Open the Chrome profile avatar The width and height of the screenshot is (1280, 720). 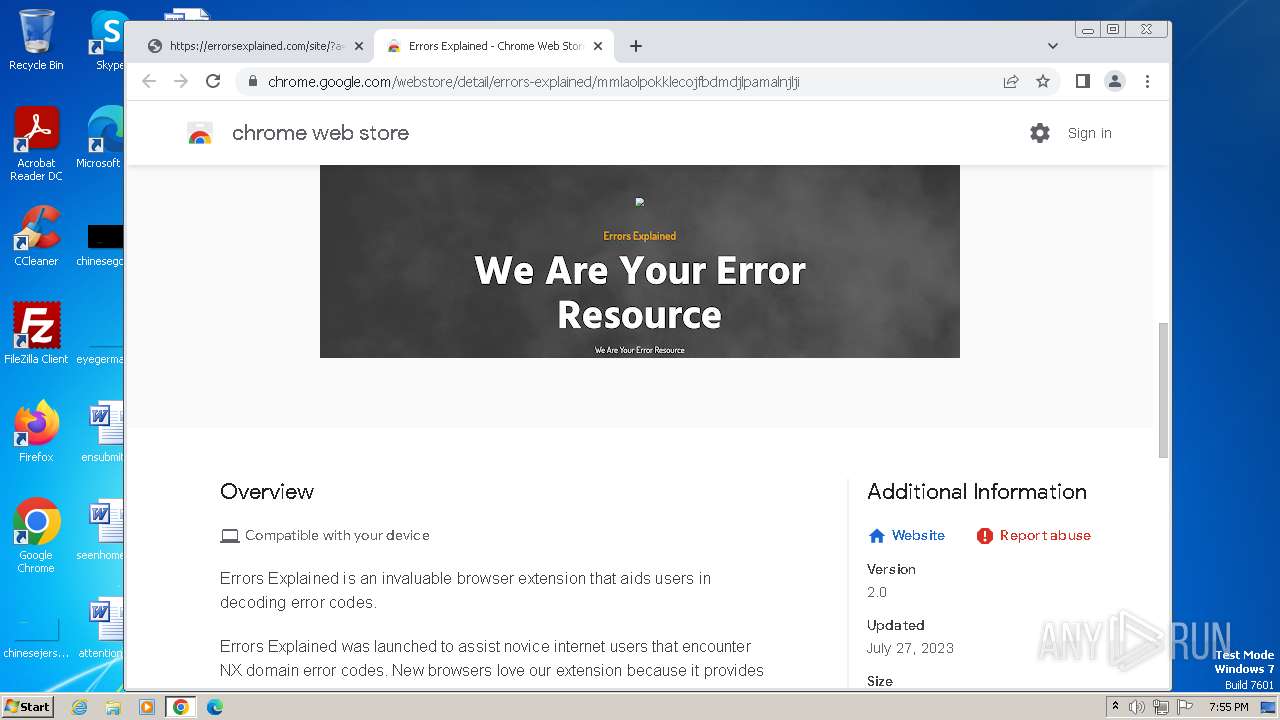1115,81
